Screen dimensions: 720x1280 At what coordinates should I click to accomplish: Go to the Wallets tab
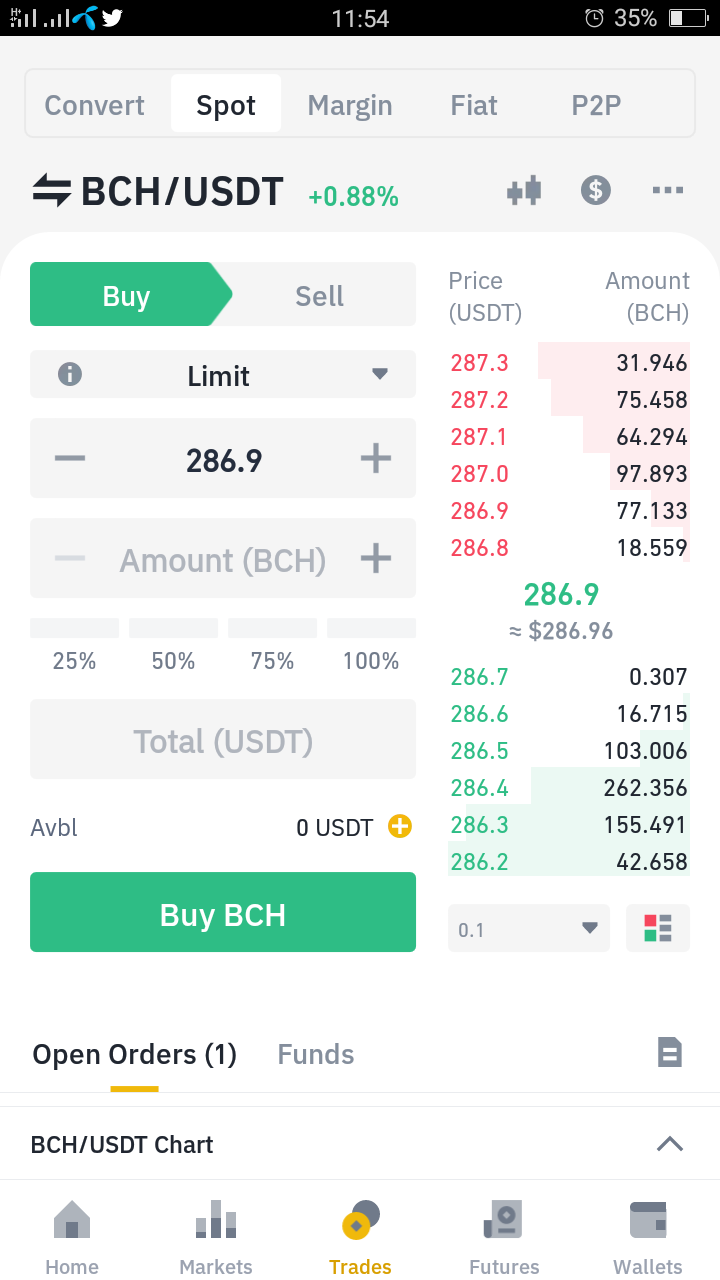click(648, 1238)
